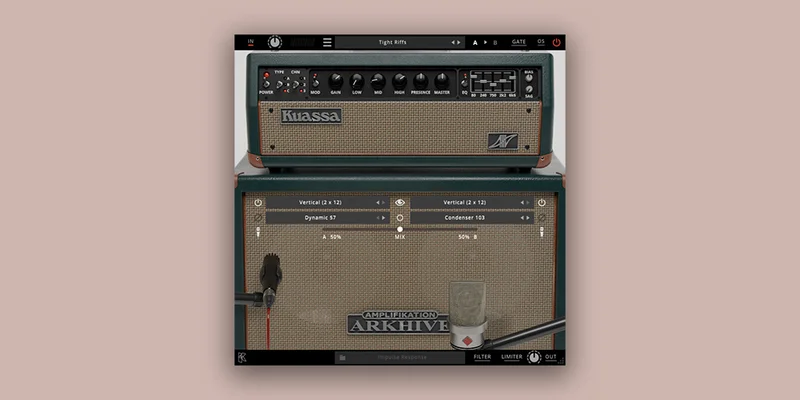Click the Kuassa logo icon at bottom left
The height and width of the screenshot is (400, 800).
(x=242, y=357)
